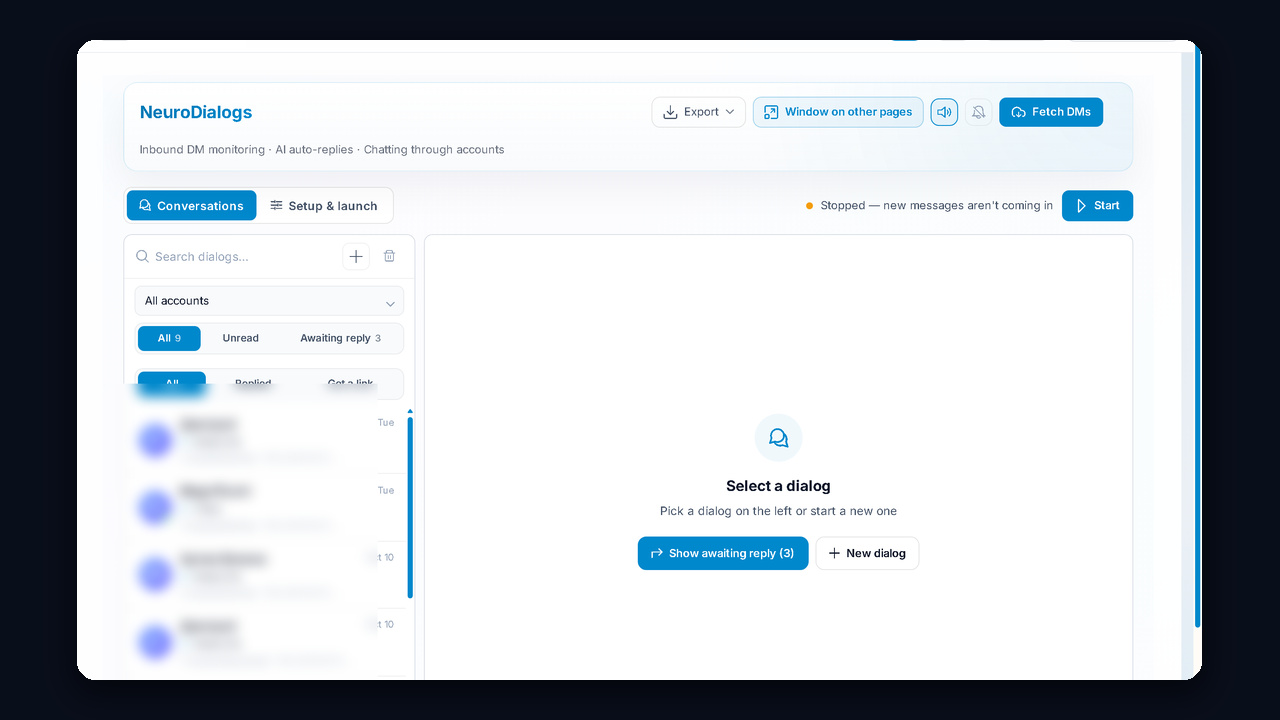Image resolution: width=1280 pixels, height=720 pixels.
Task: Click Window on other pages button
Action: 838,112
